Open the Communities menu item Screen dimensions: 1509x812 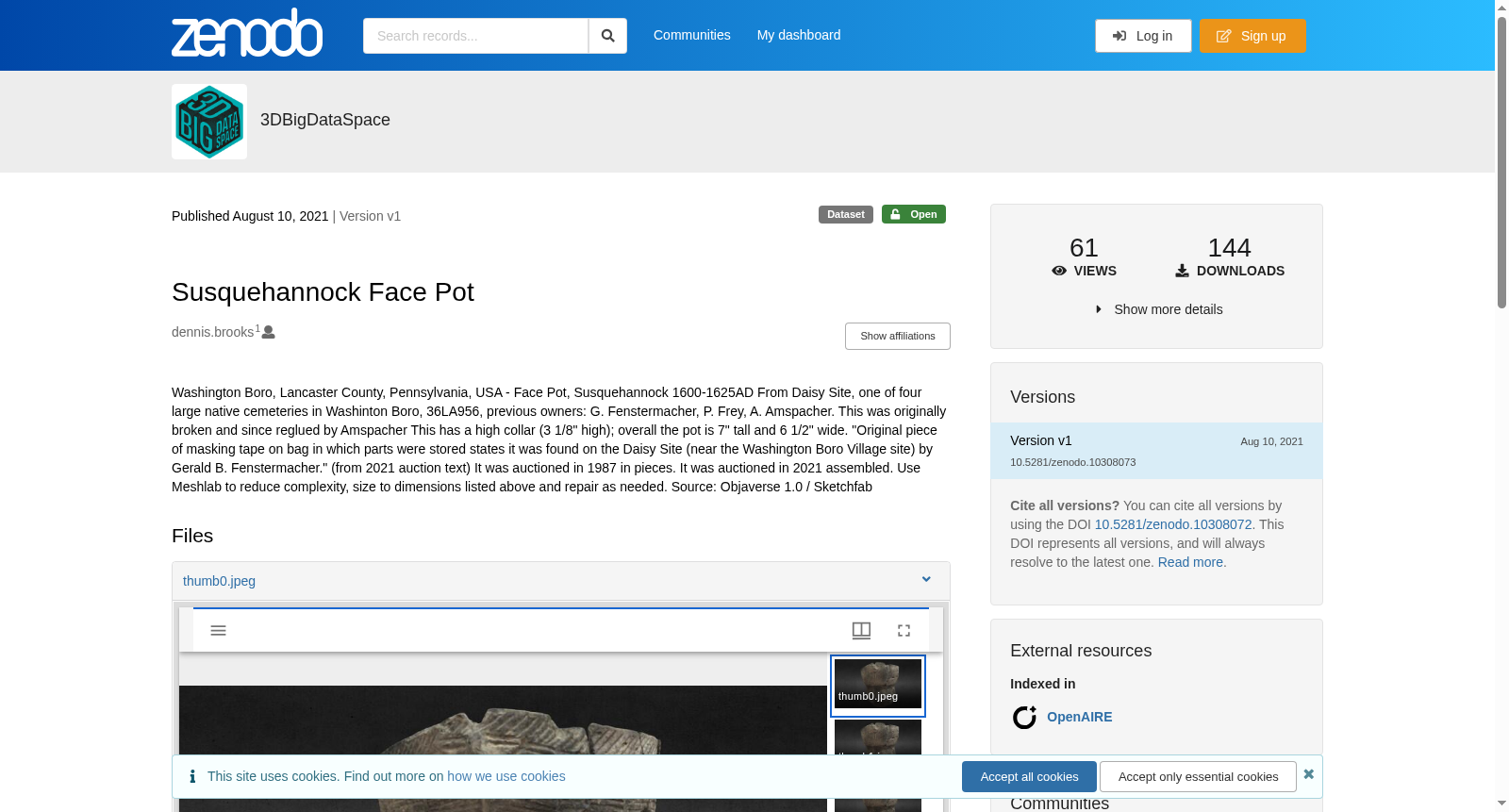click(691, 35)
